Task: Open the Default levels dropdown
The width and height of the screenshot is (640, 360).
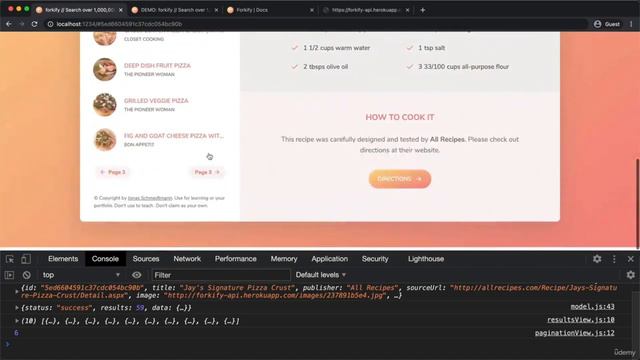Action: (321, 275)
